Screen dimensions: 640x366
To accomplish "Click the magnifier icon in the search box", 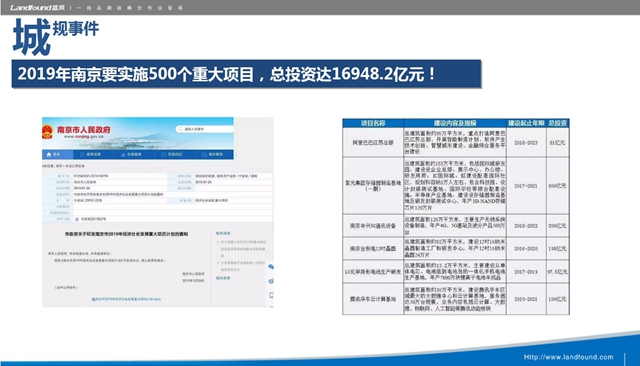I will [x=180, y=129].
